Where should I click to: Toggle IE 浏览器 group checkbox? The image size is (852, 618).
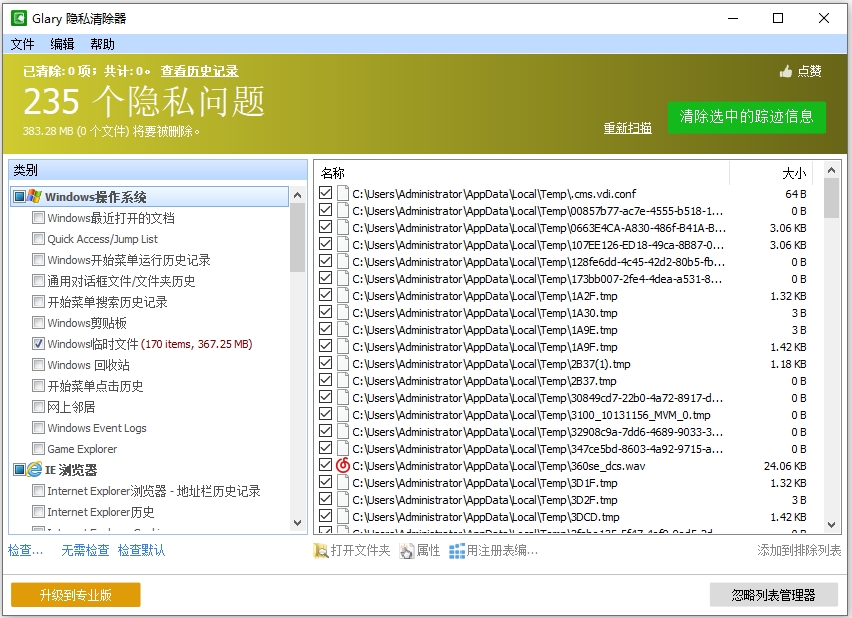20,470
